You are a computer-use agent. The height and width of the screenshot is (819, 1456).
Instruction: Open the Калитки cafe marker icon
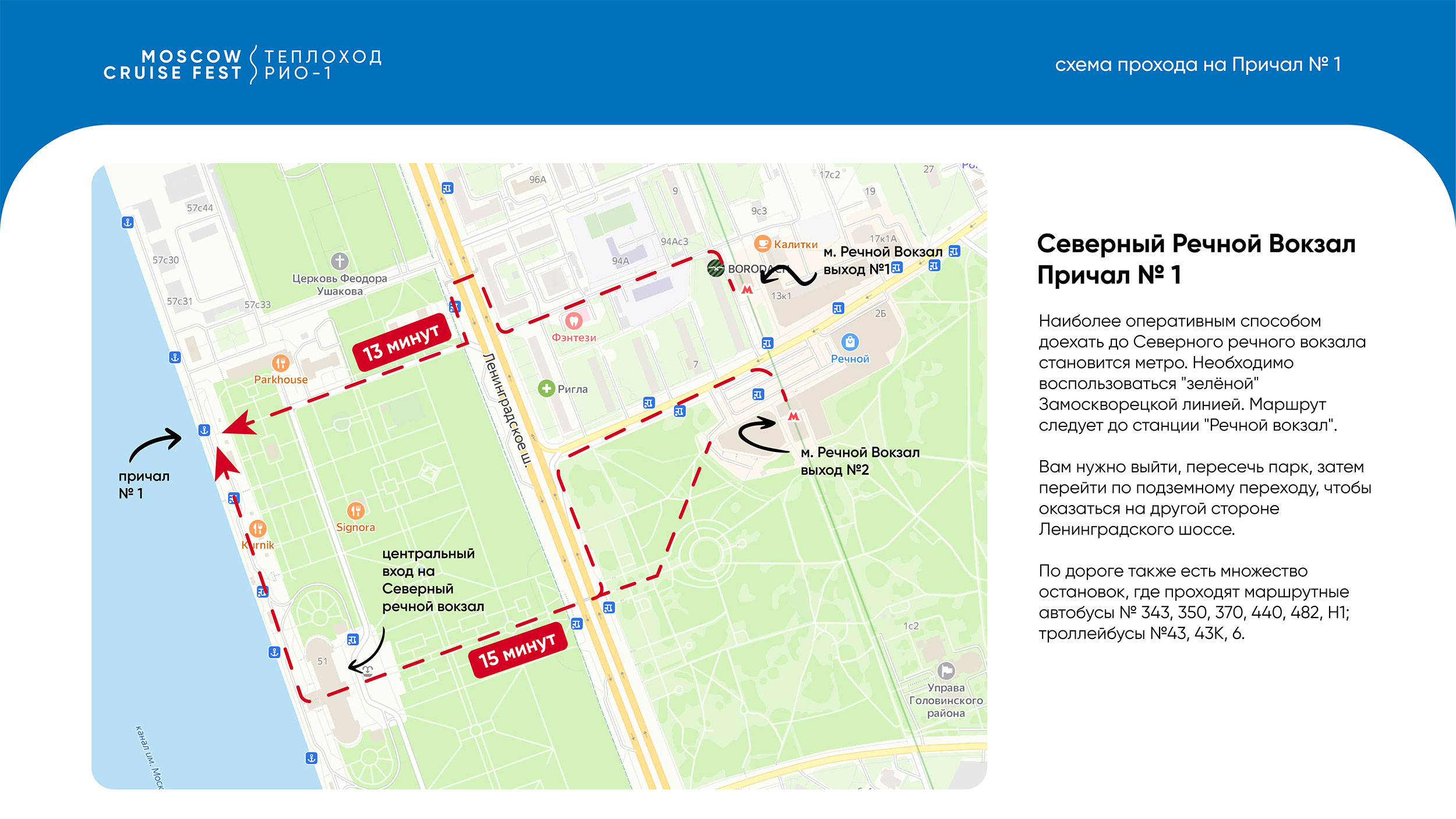[x=762, y=243]
